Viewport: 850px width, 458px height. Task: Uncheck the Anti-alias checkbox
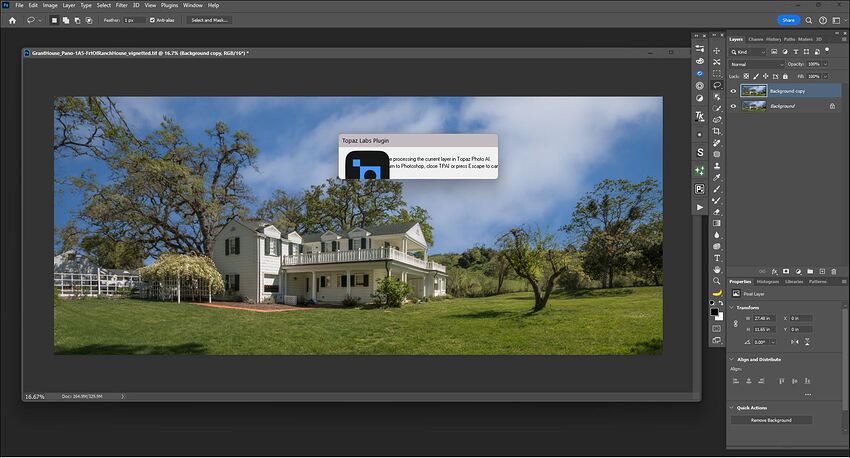pyautogui.click(x=152, y=19)
